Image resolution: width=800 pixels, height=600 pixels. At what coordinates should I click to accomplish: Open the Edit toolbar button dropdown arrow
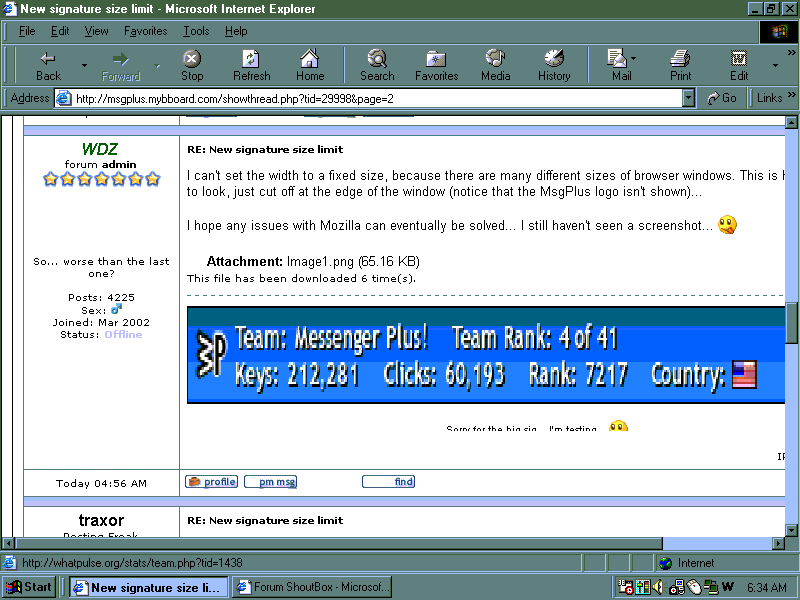pyautogui.click(x=775, y=65)
